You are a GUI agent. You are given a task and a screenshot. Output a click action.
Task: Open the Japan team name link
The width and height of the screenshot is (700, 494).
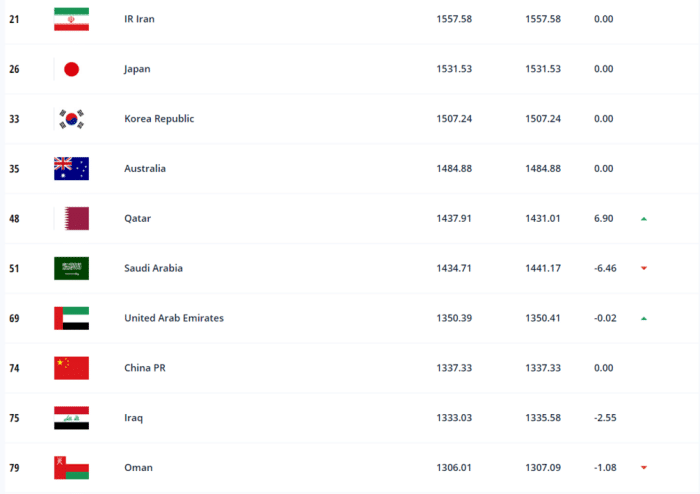(x=137, y=69)
